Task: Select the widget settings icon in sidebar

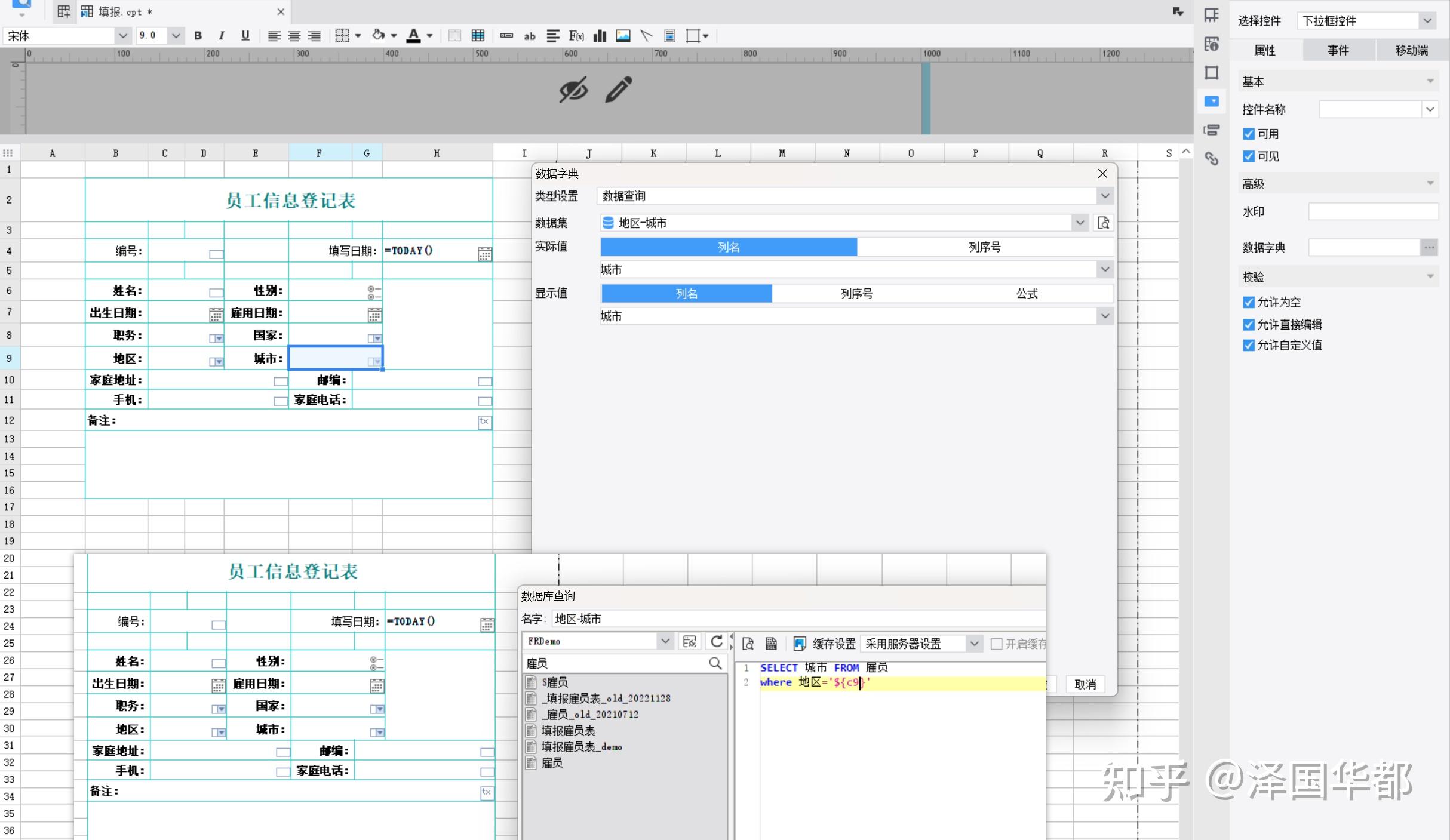Action: click(1212, 101)
